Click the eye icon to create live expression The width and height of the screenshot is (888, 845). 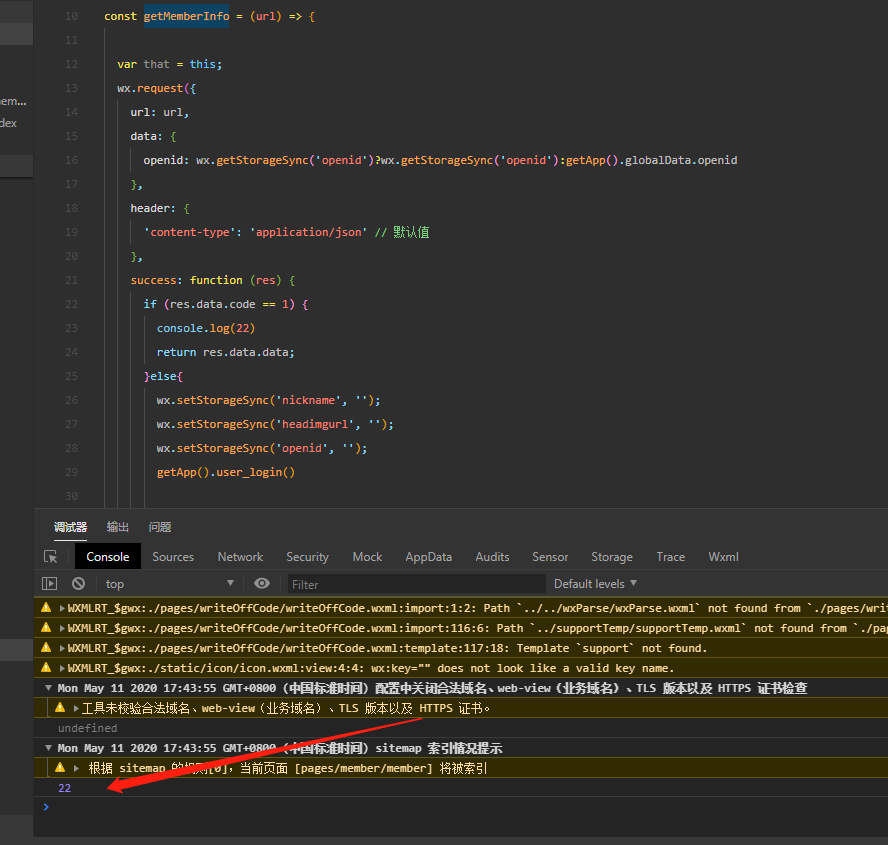click(261, 583)
